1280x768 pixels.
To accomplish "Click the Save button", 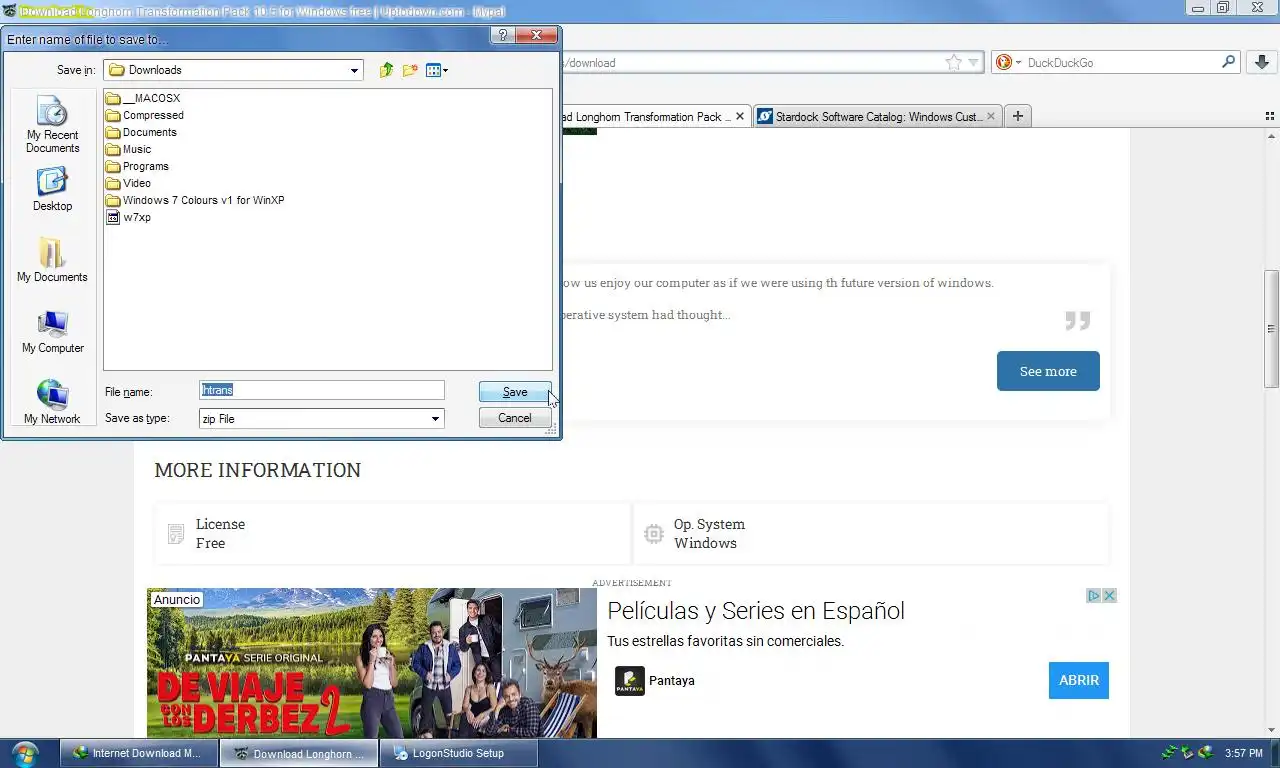I will pos(515,392).
